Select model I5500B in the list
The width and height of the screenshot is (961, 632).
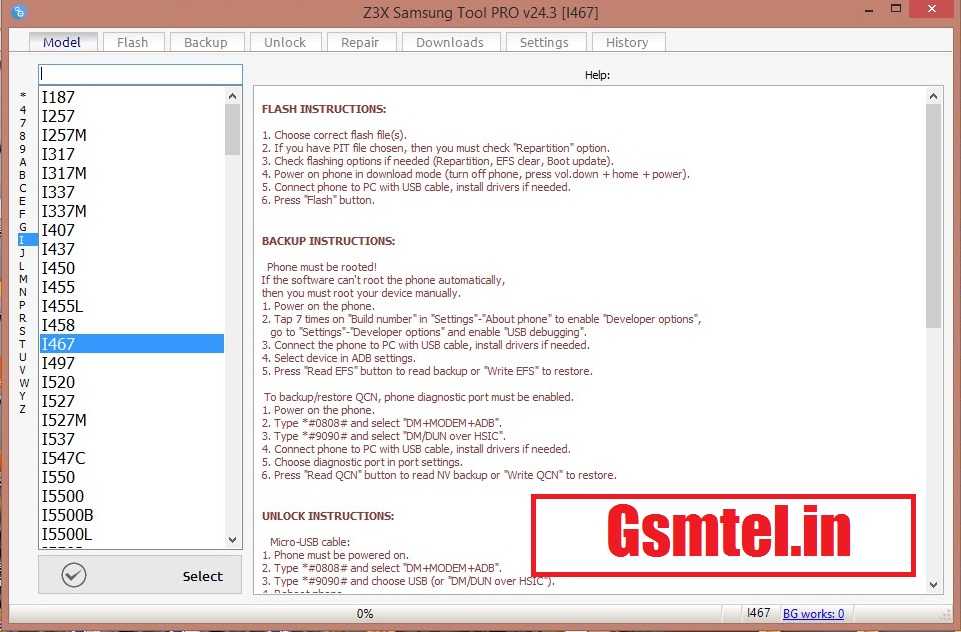[132, 516]
